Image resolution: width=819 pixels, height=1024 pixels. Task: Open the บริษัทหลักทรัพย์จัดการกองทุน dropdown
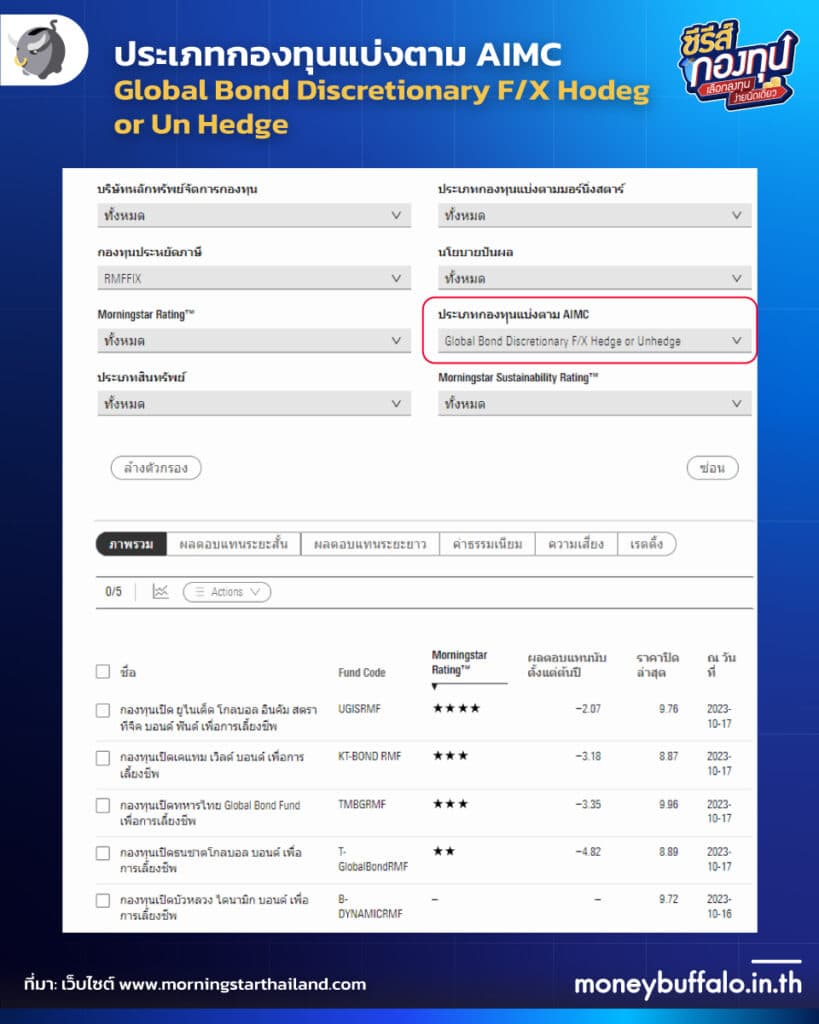point(253,215)
